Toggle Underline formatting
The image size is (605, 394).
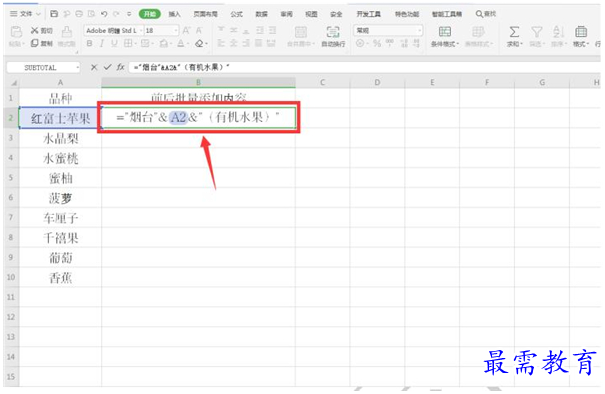114,43
